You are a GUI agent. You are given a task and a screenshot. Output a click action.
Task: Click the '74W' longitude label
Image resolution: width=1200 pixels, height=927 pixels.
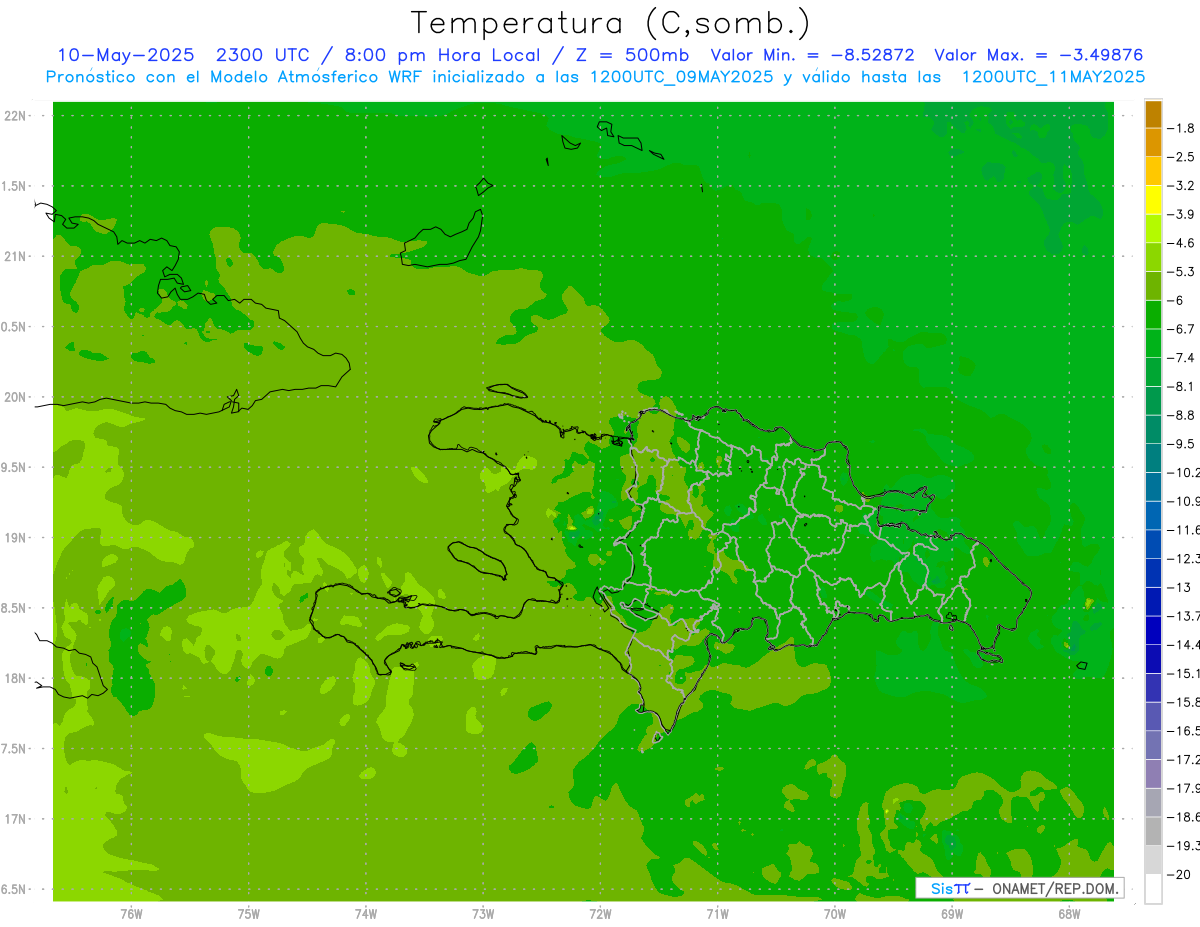click(x=366, y=914)
